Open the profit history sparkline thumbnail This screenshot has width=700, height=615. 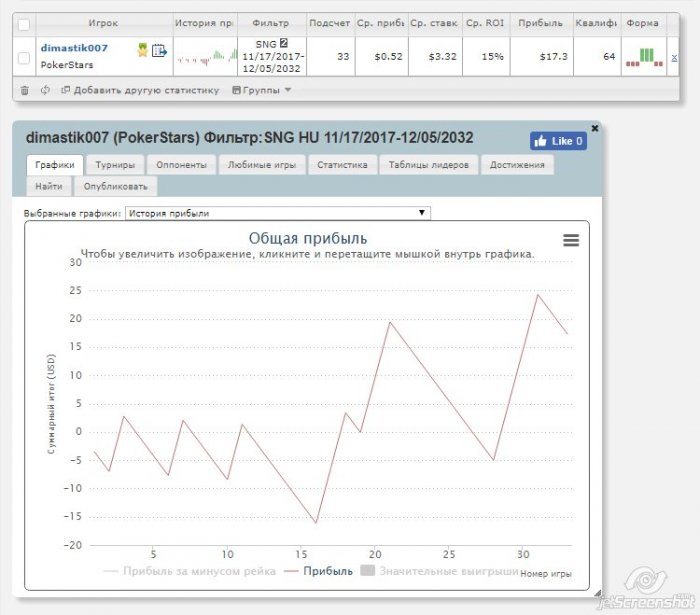(206, 57)
